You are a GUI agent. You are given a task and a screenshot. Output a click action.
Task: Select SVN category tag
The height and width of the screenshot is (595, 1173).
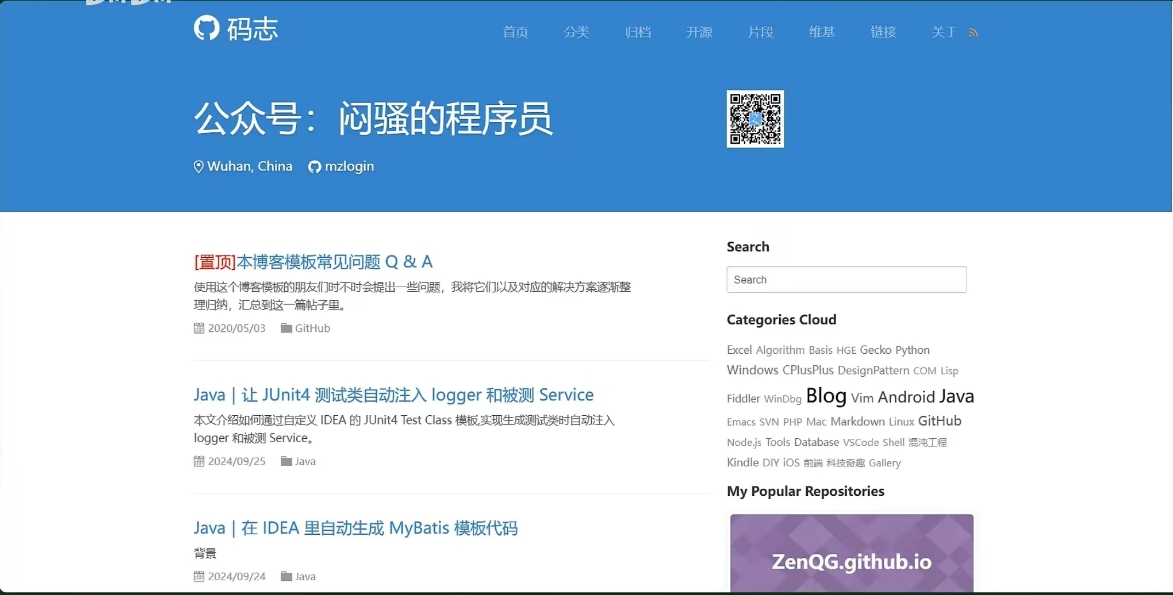click(769, 422)
